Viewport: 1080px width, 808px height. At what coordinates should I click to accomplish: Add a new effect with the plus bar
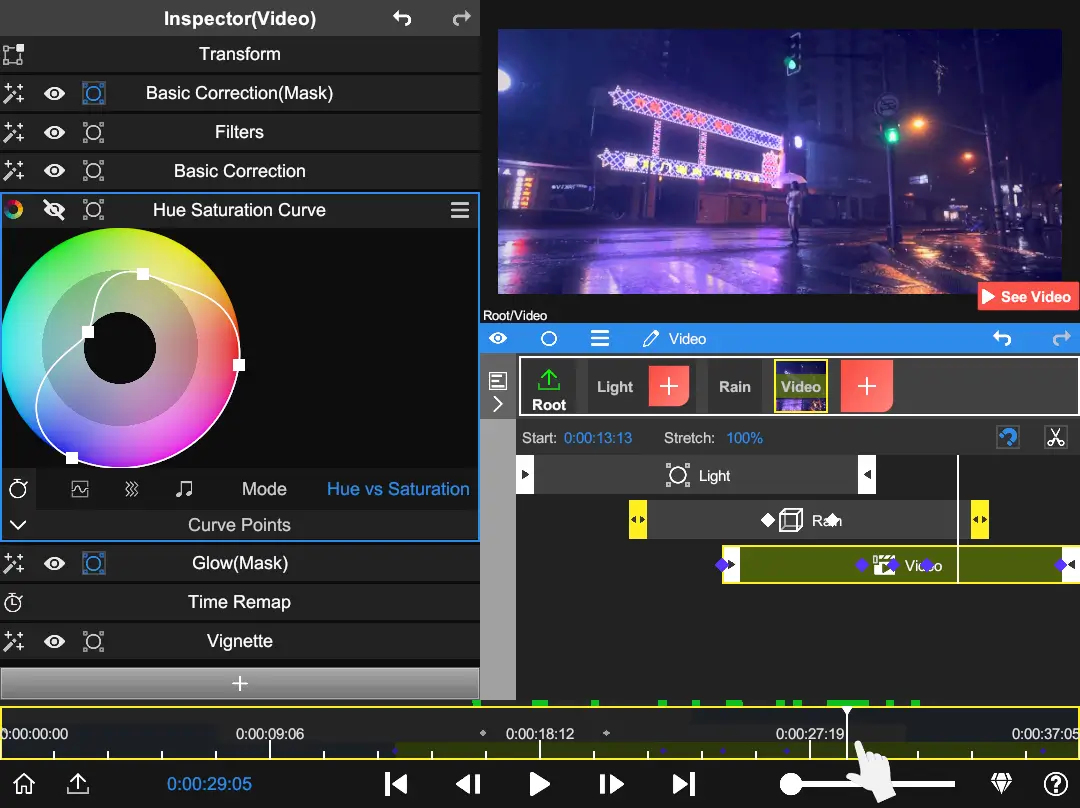(x=240, y=683)
